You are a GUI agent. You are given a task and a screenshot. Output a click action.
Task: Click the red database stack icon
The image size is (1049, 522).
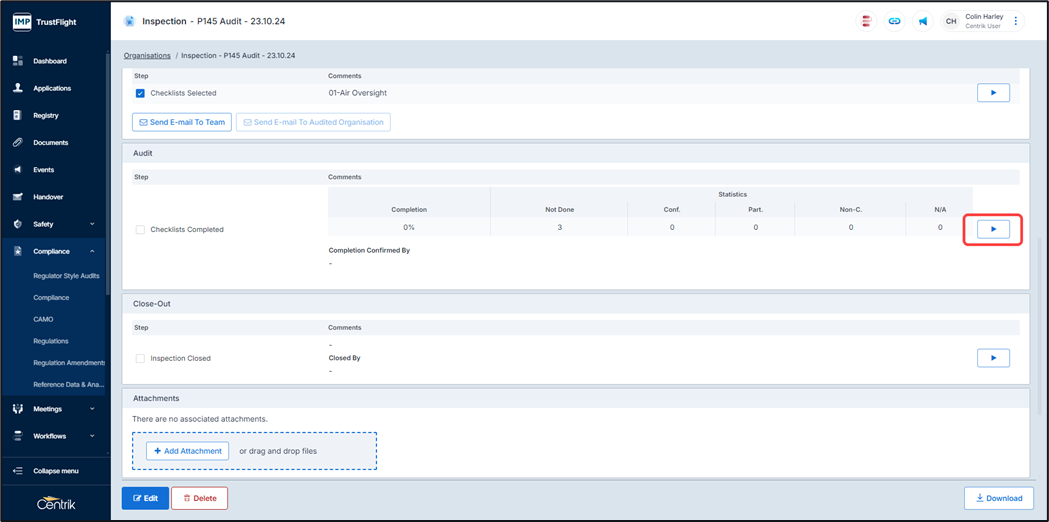tap(866, 21)
